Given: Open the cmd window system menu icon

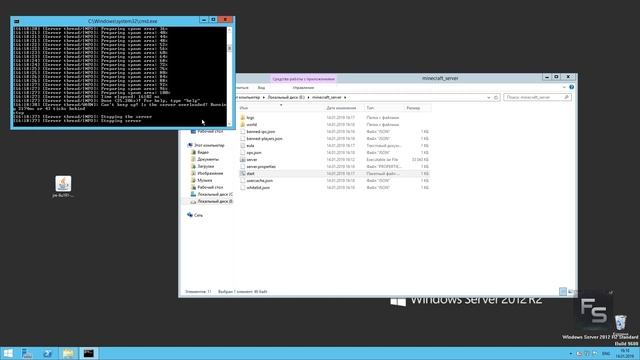Looking at the screenshot, I should tap(16, 21).
